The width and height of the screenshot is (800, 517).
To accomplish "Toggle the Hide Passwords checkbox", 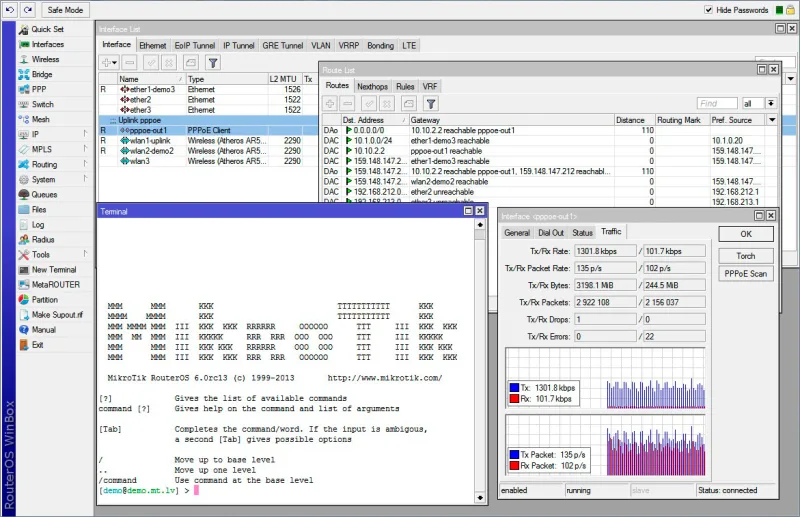I will click(x=708, y=10).
